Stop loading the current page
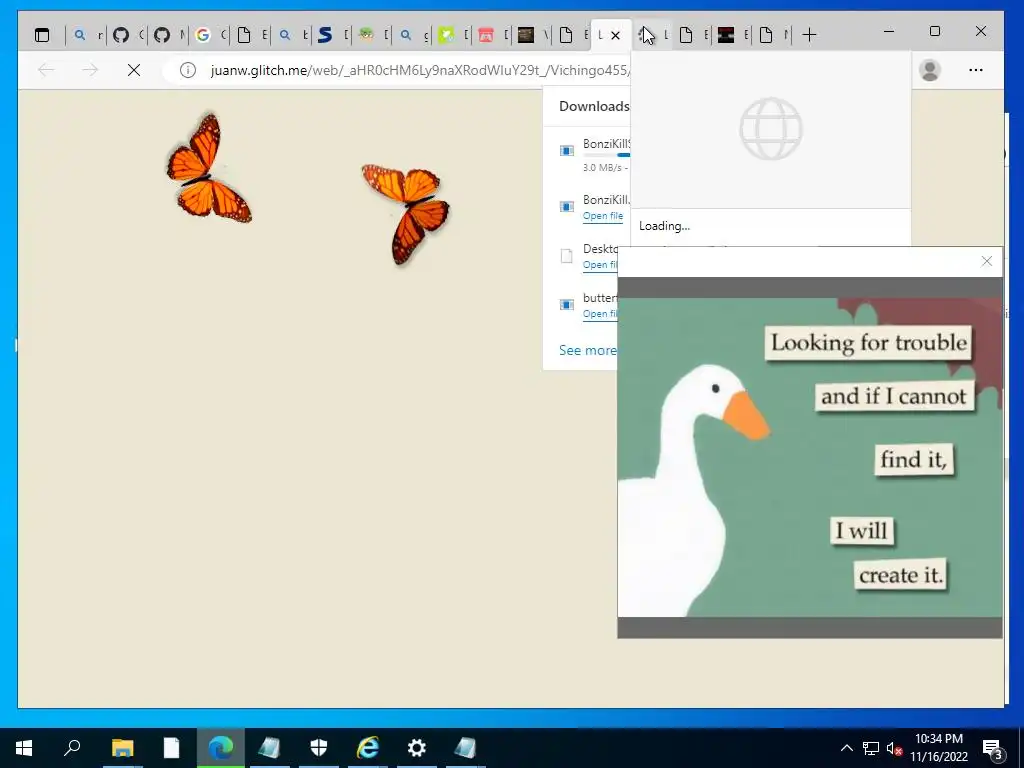The image size is (1024, 768). (x=134, y=70)
